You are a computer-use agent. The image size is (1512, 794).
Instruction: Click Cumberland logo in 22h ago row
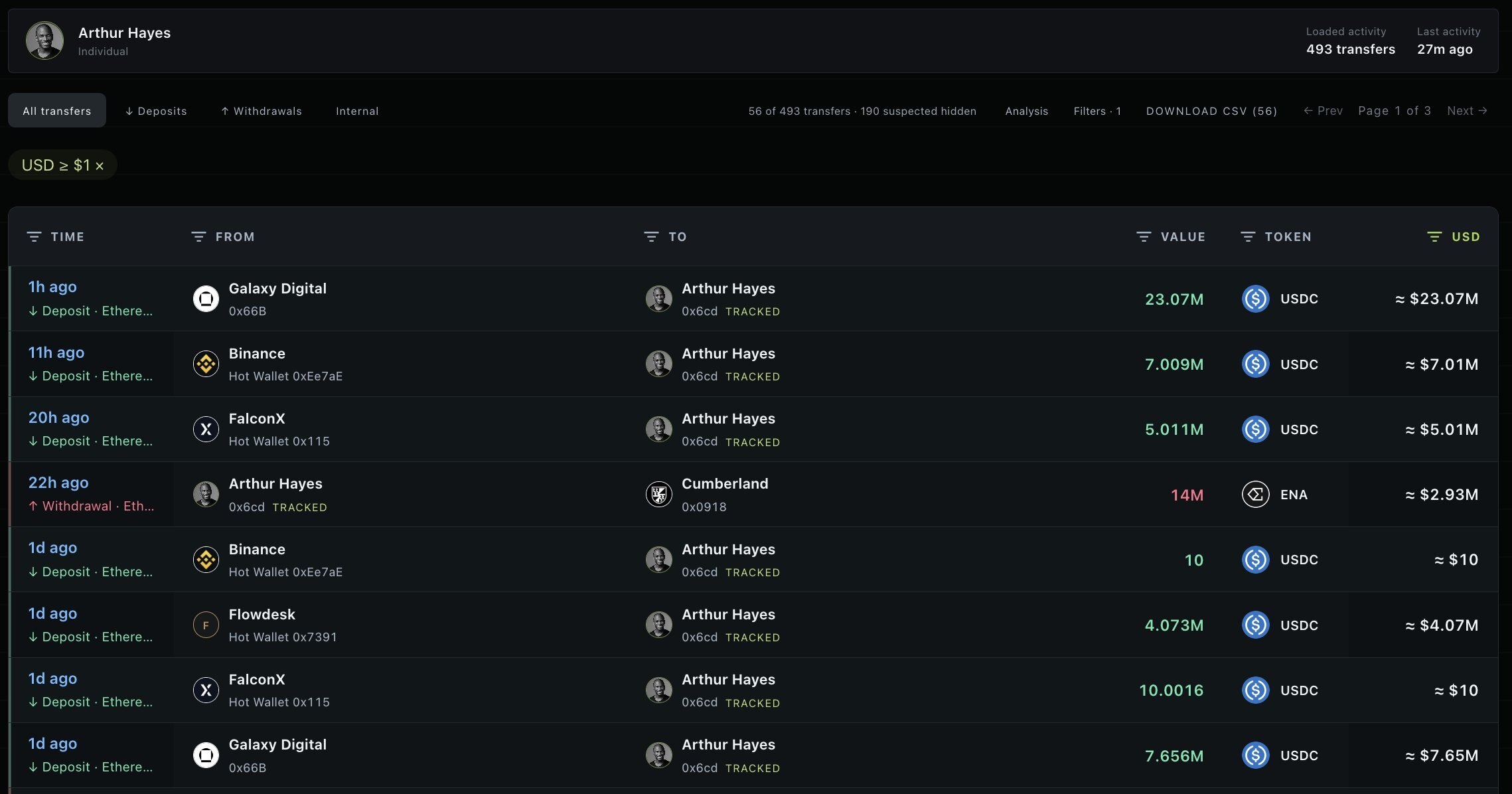659,495
